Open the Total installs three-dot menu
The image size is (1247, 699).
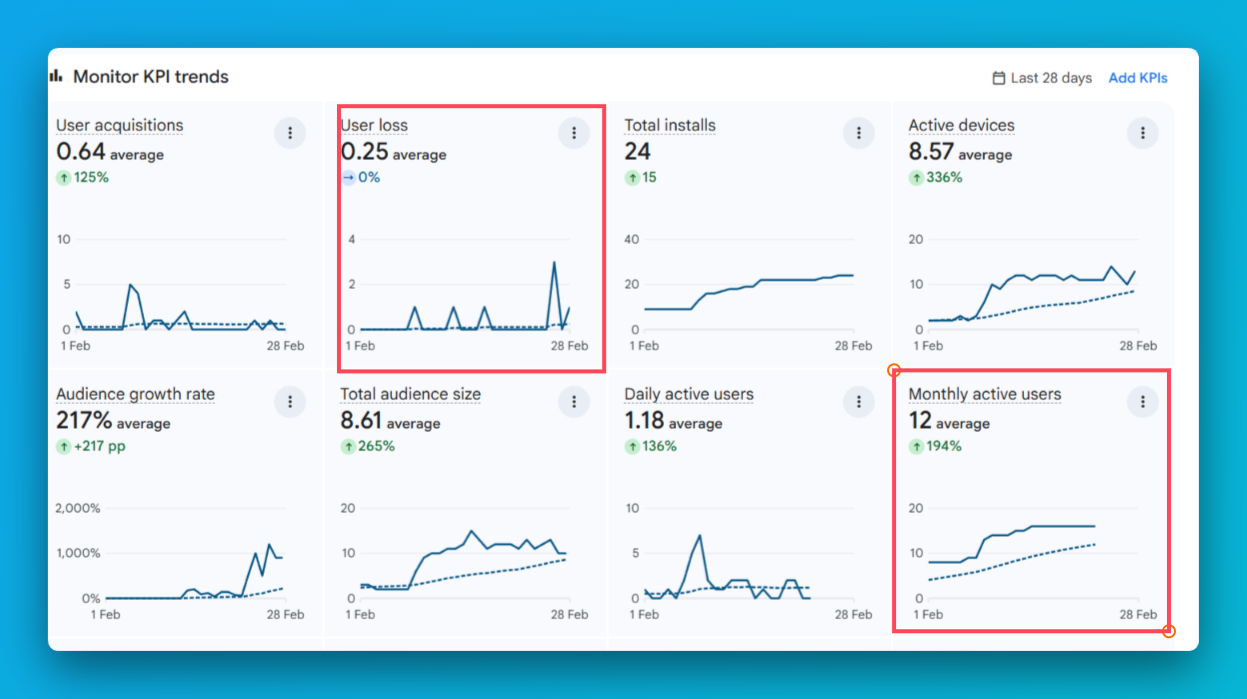click(858, 133)
